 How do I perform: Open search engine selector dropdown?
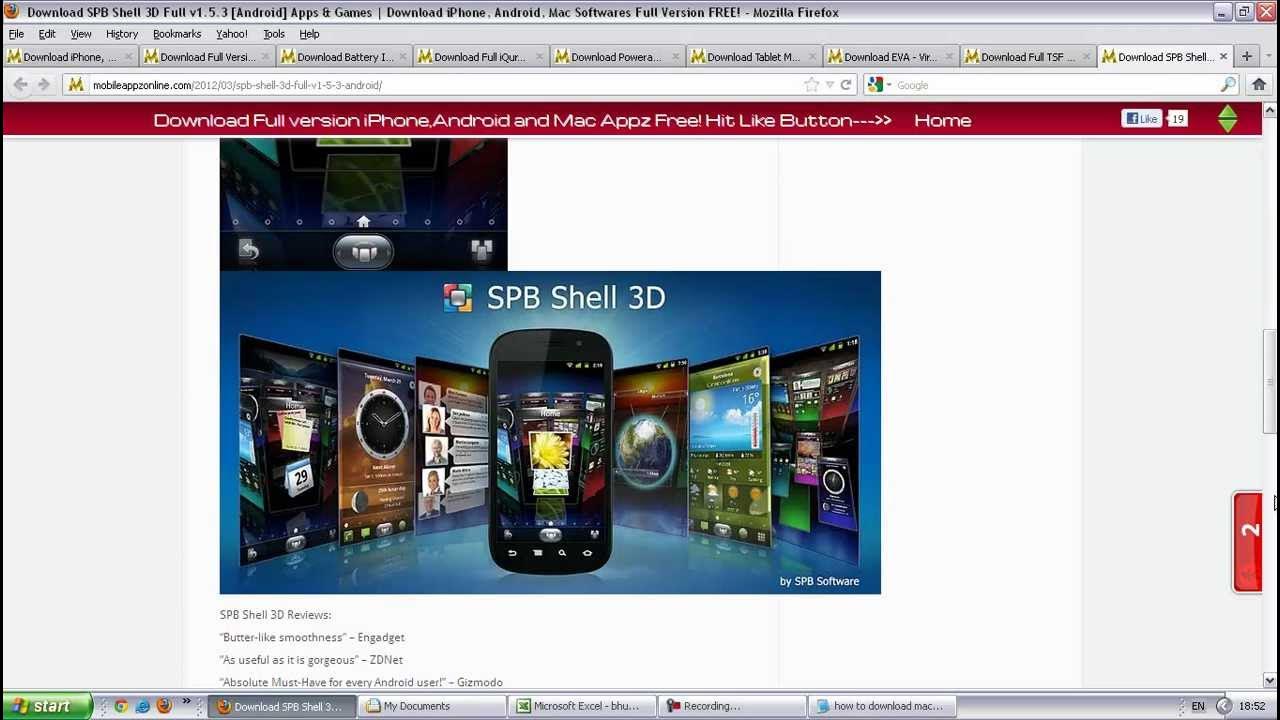(x=879, y=85)
